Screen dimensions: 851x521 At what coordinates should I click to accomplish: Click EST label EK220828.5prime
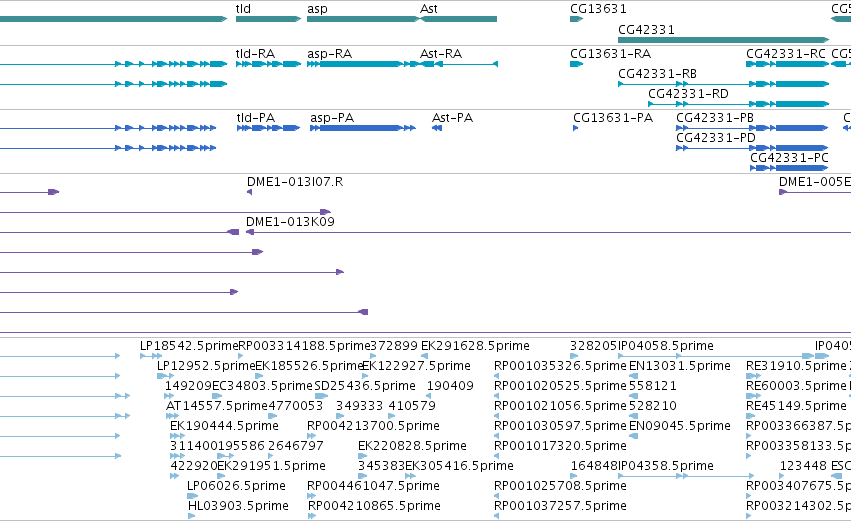[412, 447]
